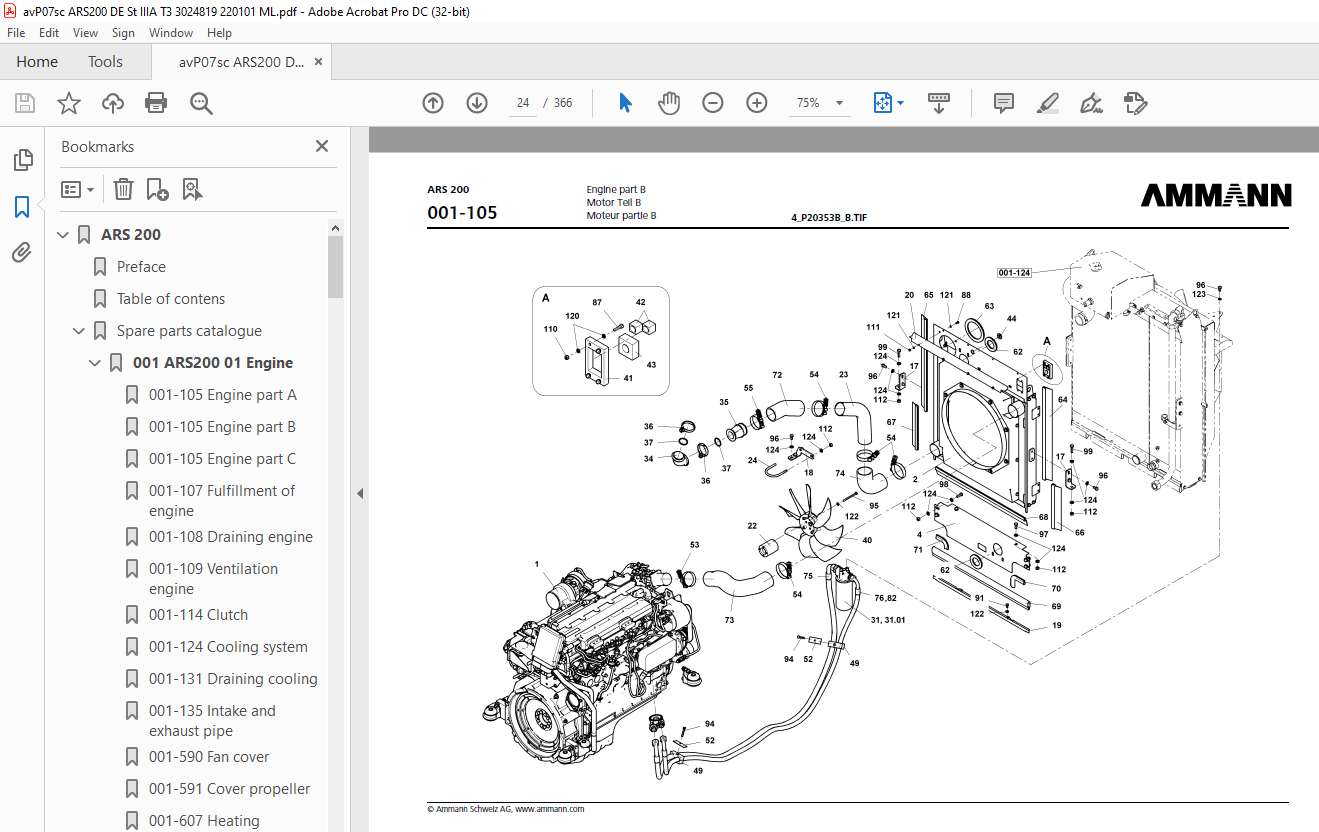Open the fit page options arrow
1319x832 pixels.
901,103
